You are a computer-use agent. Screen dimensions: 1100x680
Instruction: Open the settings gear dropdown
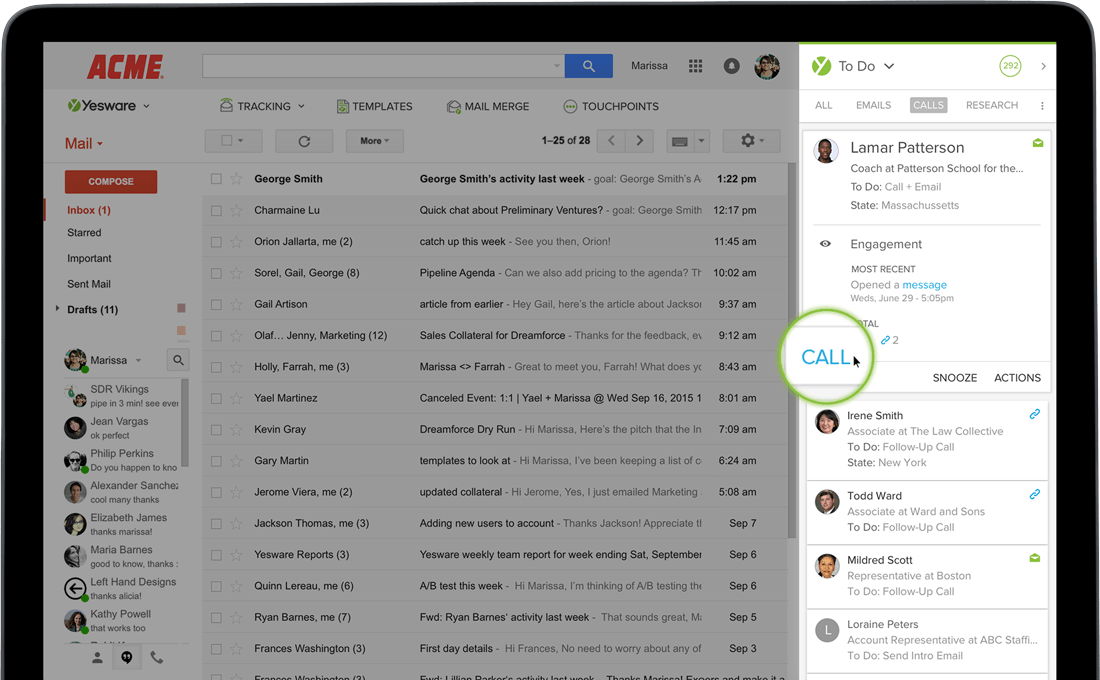(752, 140)
